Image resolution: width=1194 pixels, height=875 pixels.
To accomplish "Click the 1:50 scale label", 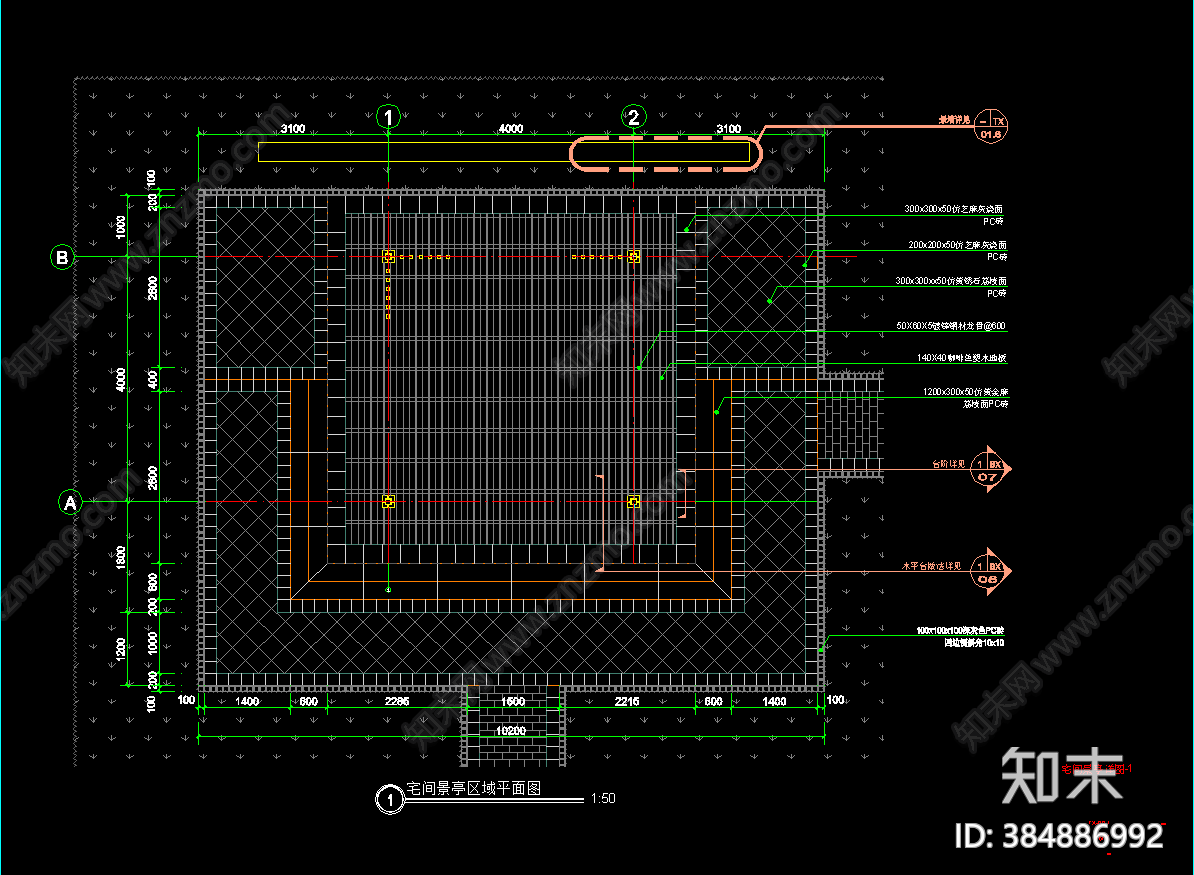I will [x=603, y=798].
